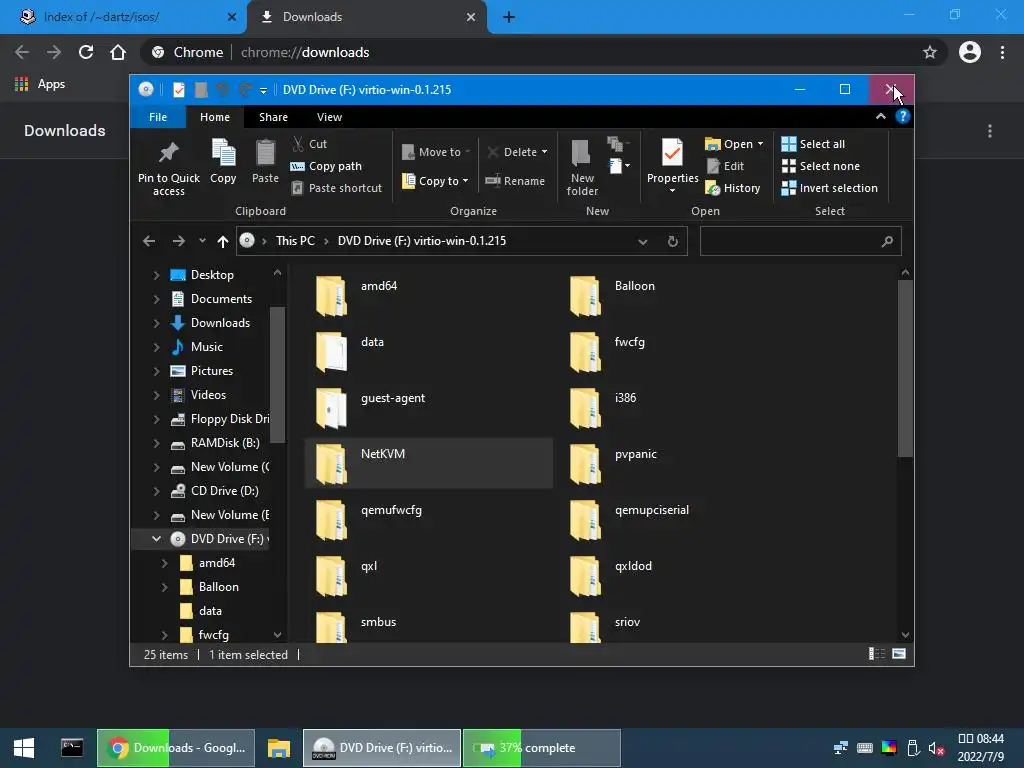Select RAMDisk (B:) in navigation pane

click(215, 443)
